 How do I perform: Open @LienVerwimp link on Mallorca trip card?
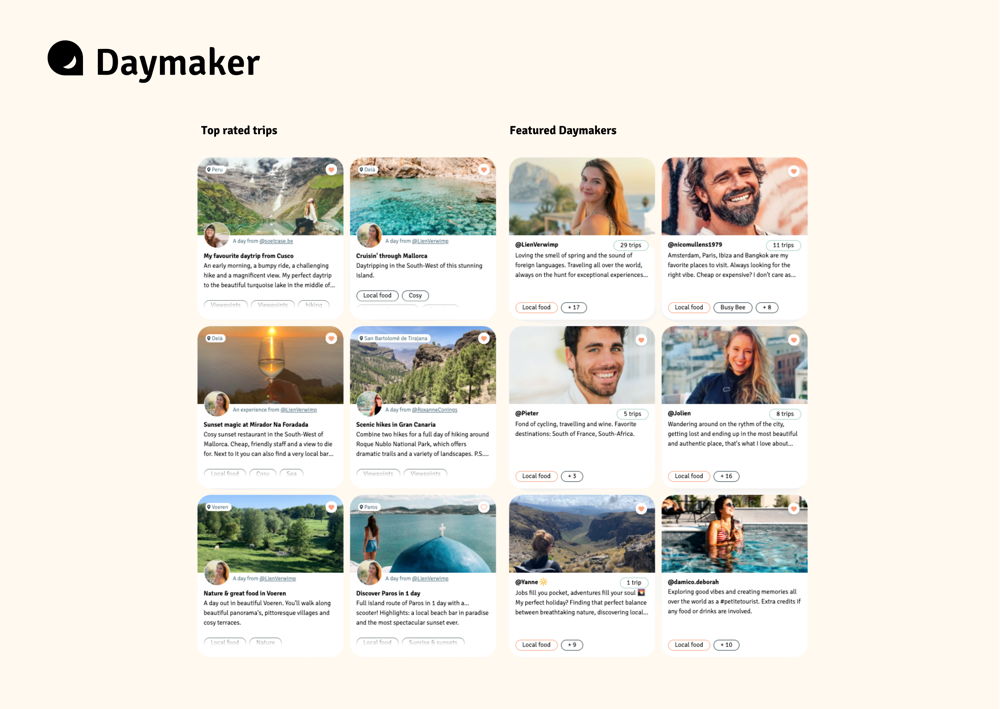pos(430,241)
